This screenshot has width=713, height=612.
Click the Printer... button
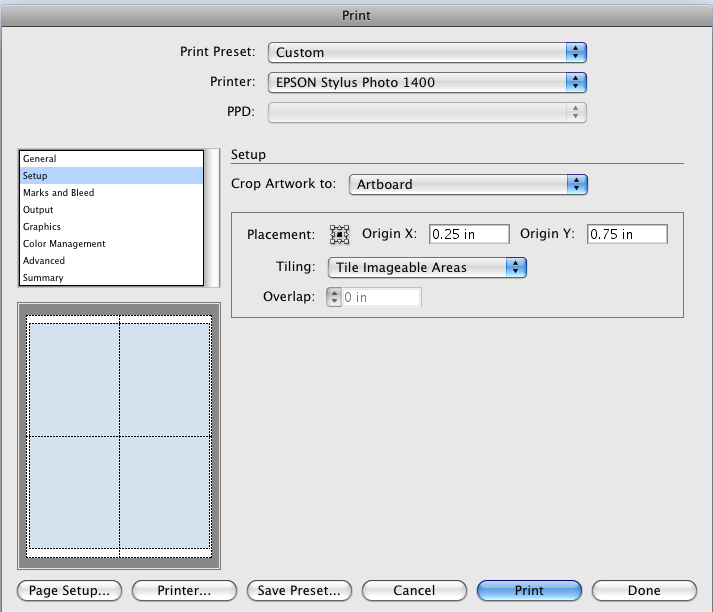pyautogui.click(x=184, y=591)
